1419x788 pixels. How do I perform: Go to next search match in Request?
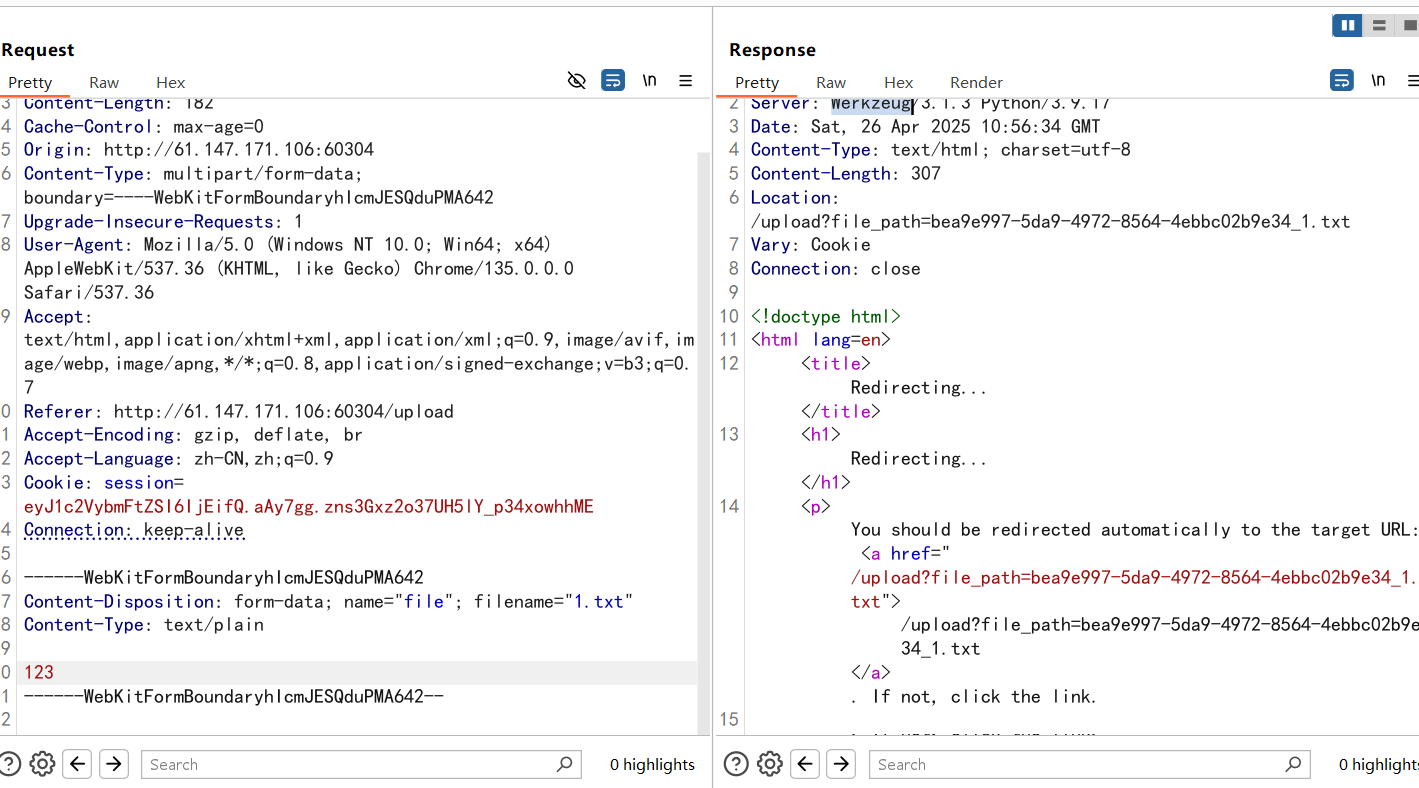114,764
